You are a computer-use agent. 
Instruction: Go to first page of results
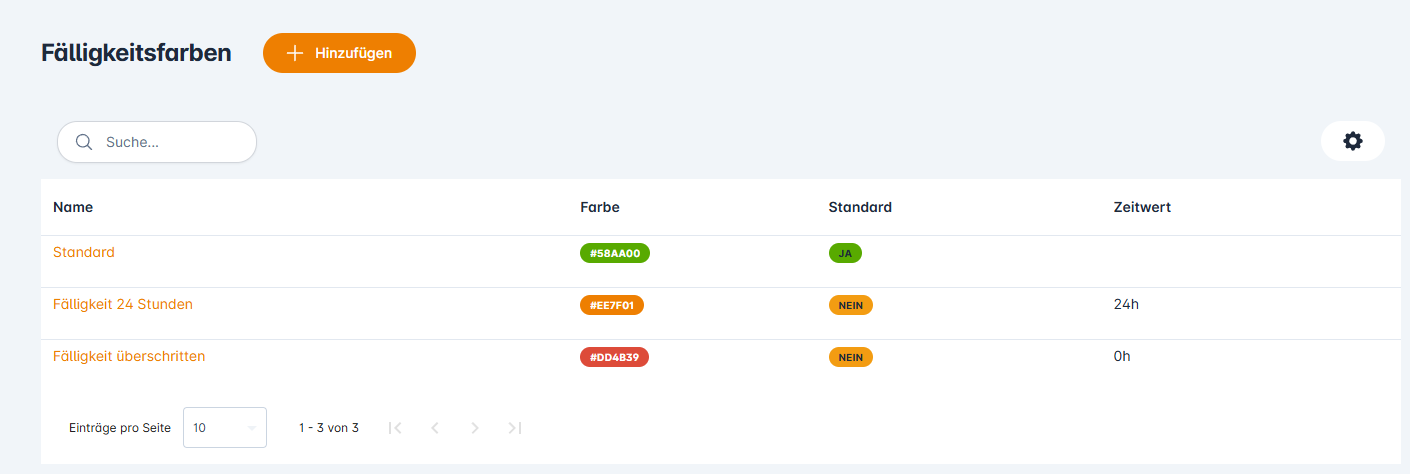pos(395,428)
